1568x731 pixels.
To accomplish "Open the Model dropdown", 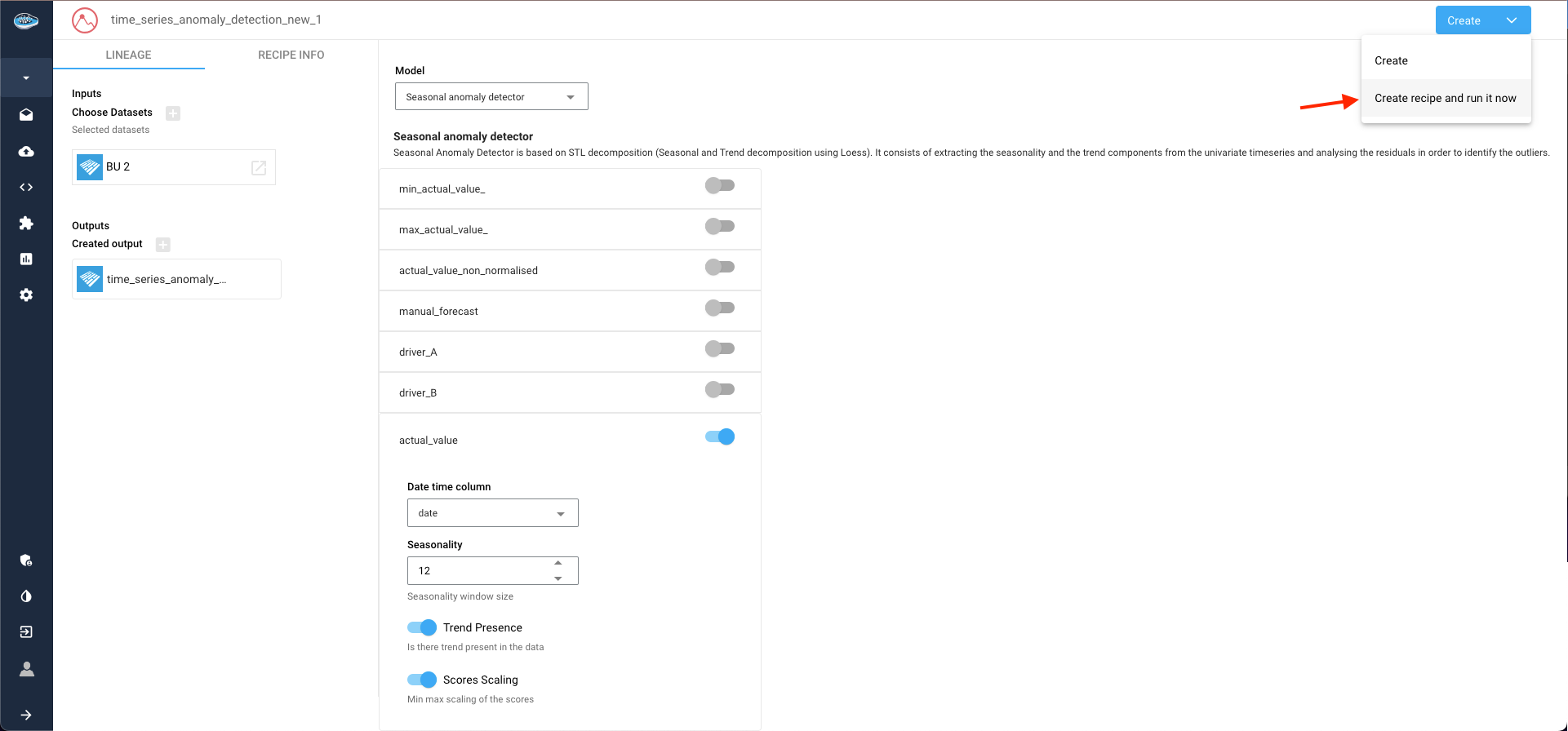I will tap(491, 97).
